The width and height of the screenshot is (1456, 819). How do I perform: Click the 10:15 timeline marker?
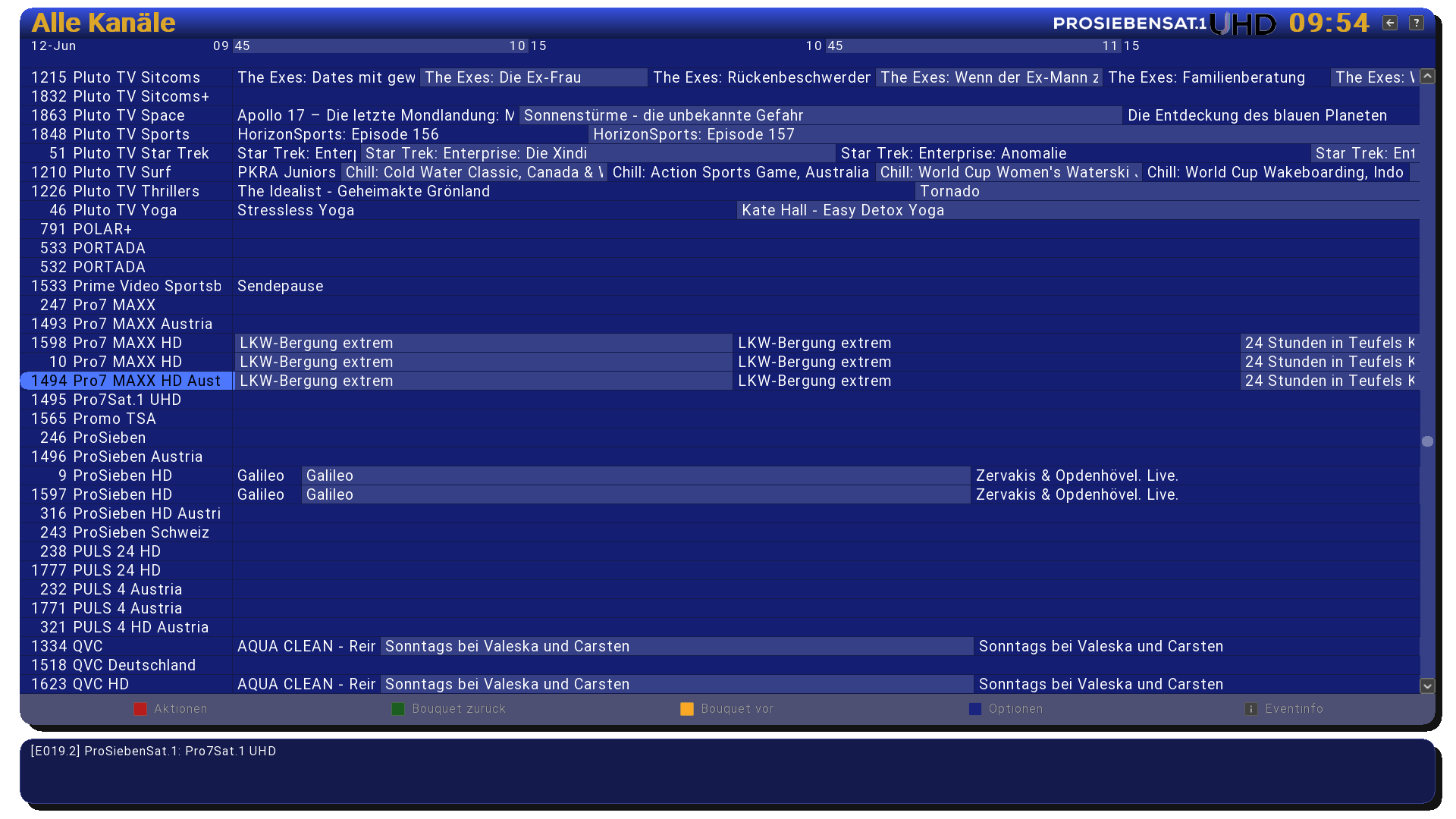tap(529, 46)
